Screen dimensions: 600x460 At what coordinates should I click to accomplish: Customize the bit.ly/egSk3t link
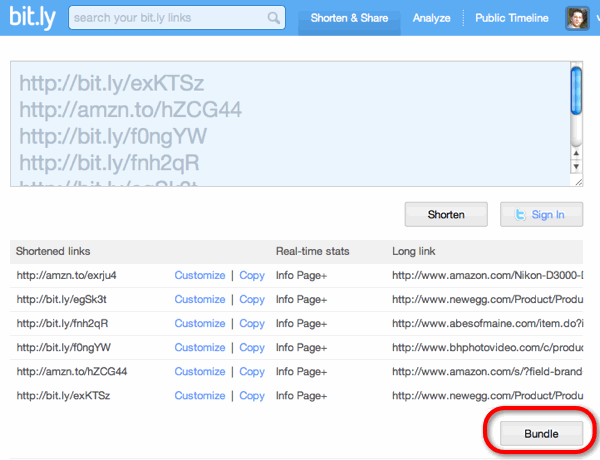[x=200, y=299]
